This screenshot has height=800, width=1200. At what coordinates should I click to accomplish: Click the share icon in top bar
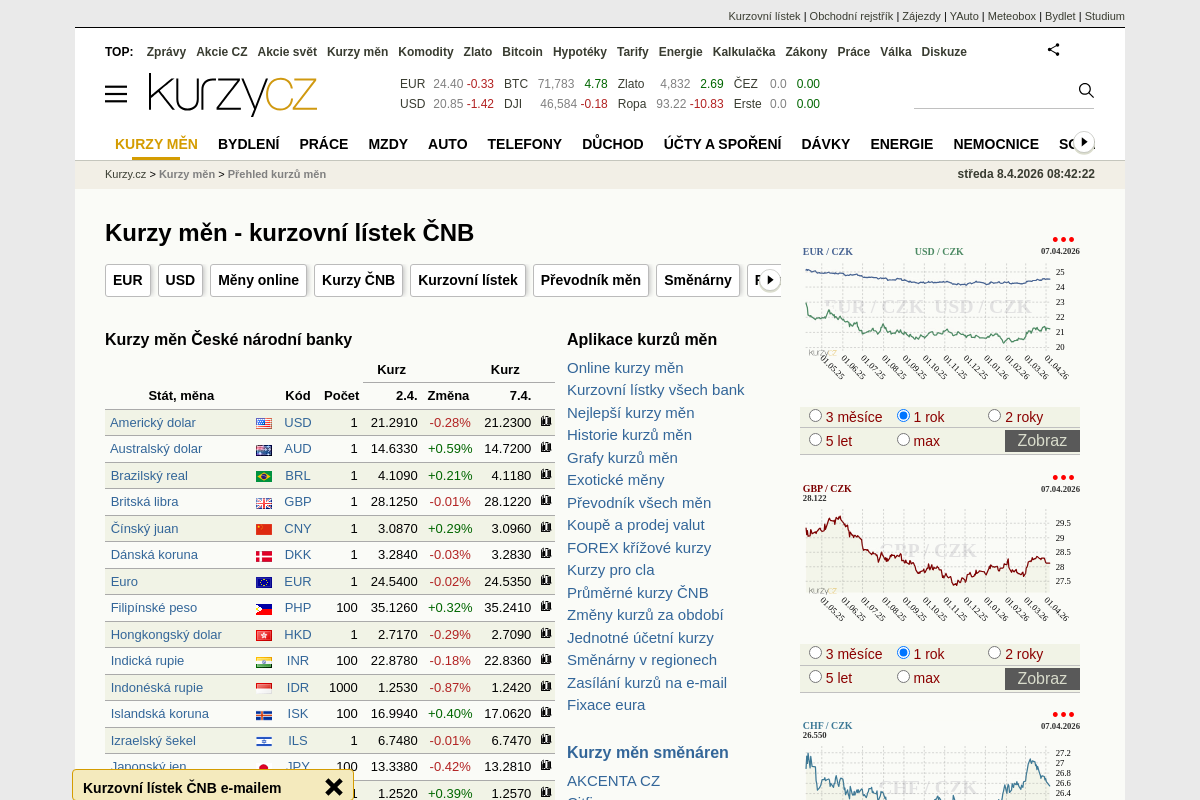[x=1053, y=50]
